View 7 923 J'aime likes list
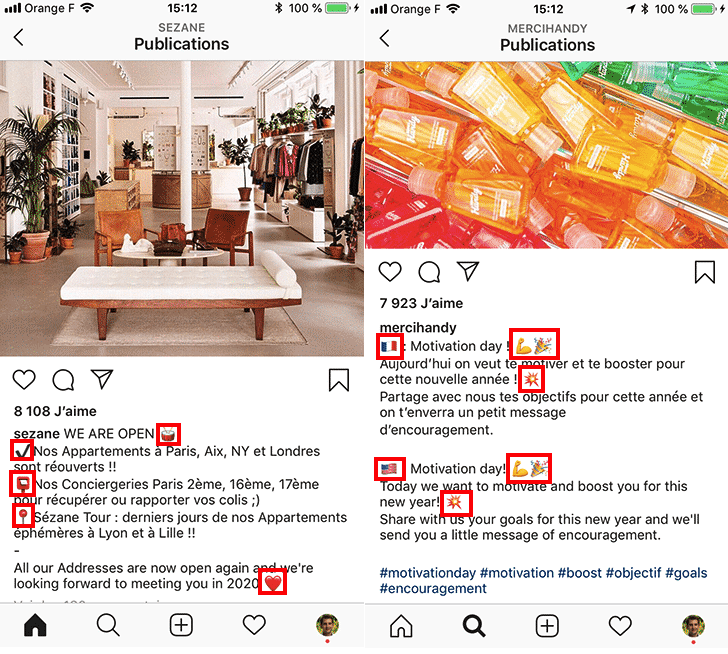This screenshot has width=728, height=654. 421,303
